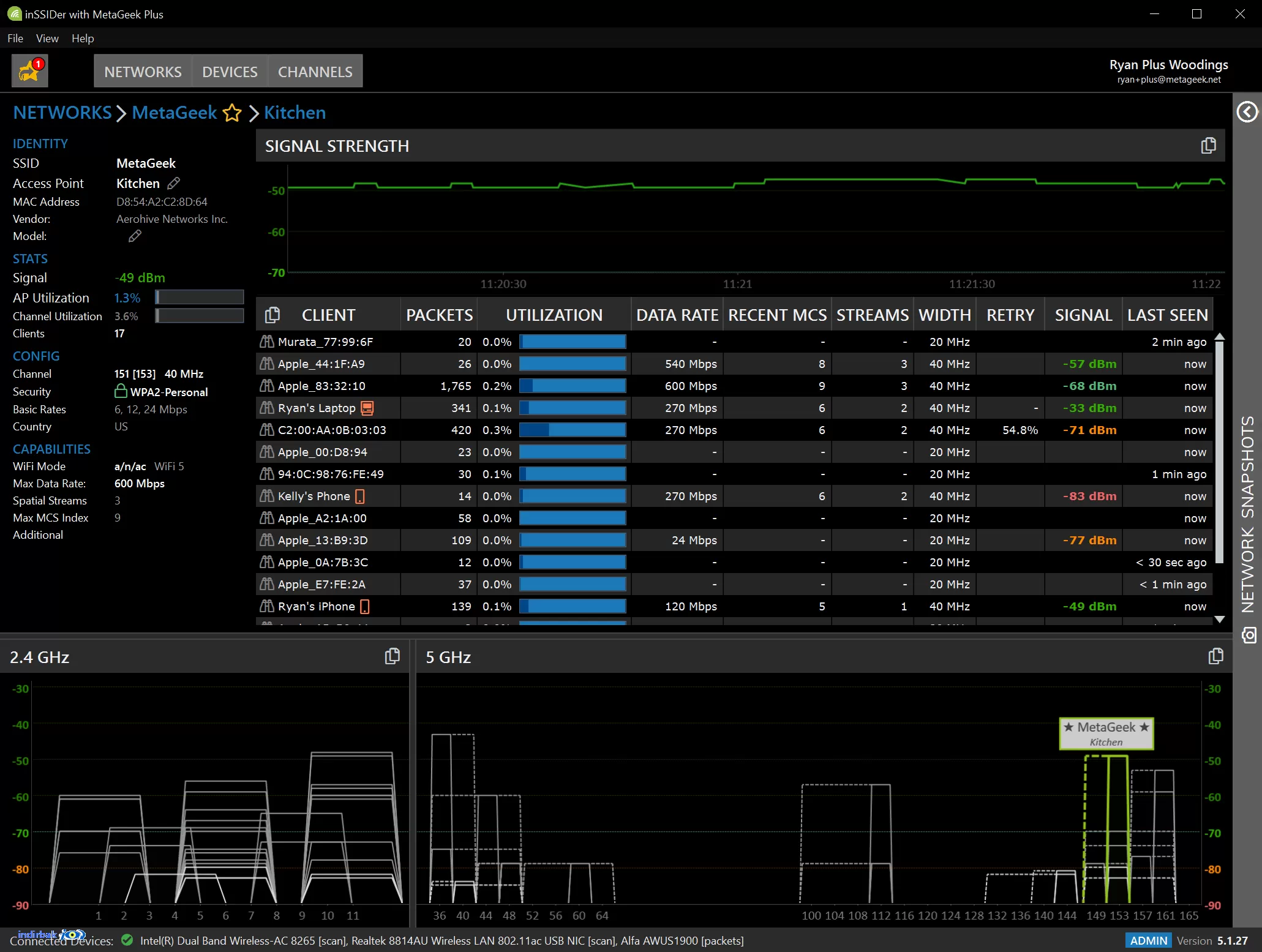This screenshot has width=1262, height=952.
Task: Select MetaGeek Kitchen label in 5 GHz chart
Action: pos(1106,733)
